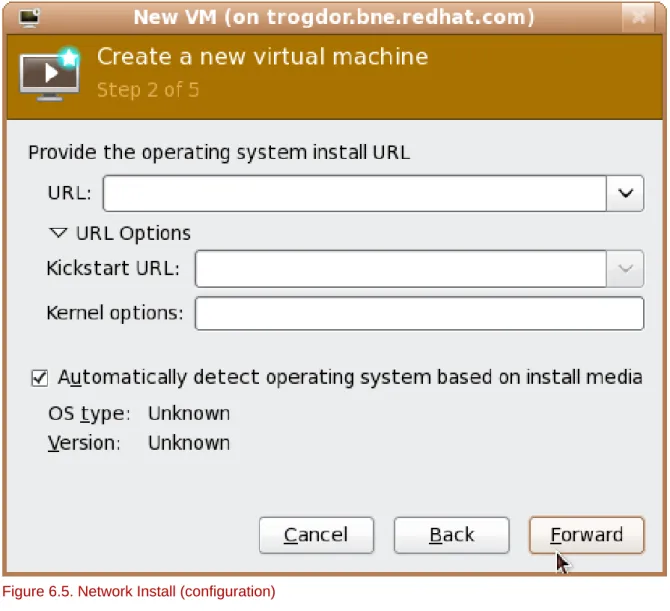Collapse the URL Options expander
The height and width of the screenshot is (611, 670).
pyautogui.click(x=58, y=233)
